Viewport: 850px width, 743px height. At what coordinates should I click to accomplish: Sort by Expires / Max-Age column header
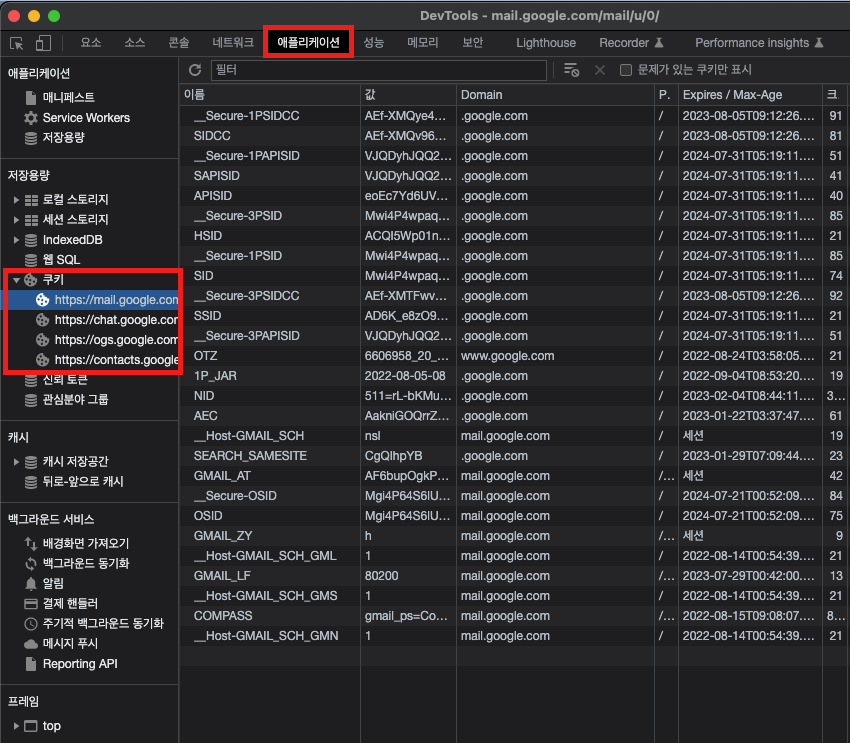click(x=750, y=95)
